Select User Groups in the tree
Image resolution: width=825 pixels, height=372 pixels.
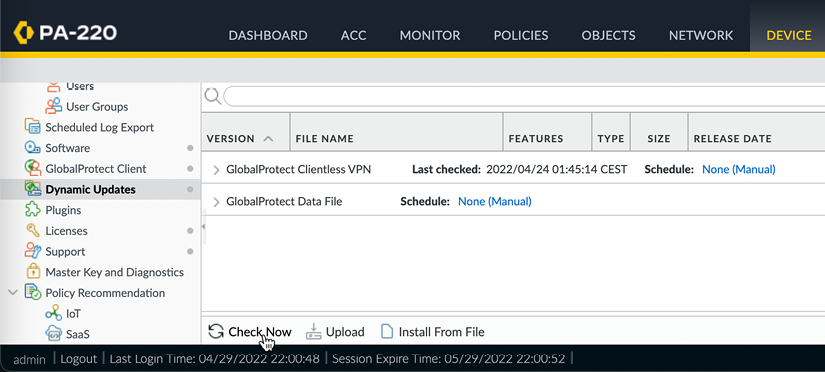coord(97,106)
